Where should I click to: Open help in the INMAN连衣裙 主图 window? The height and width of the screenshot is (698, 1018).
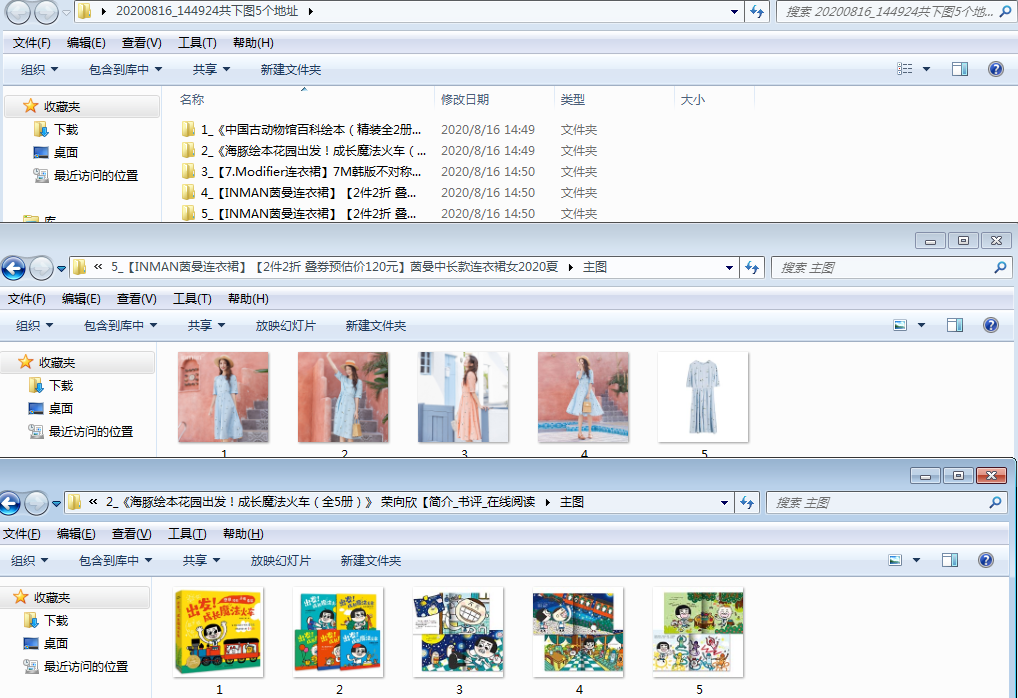991,325
